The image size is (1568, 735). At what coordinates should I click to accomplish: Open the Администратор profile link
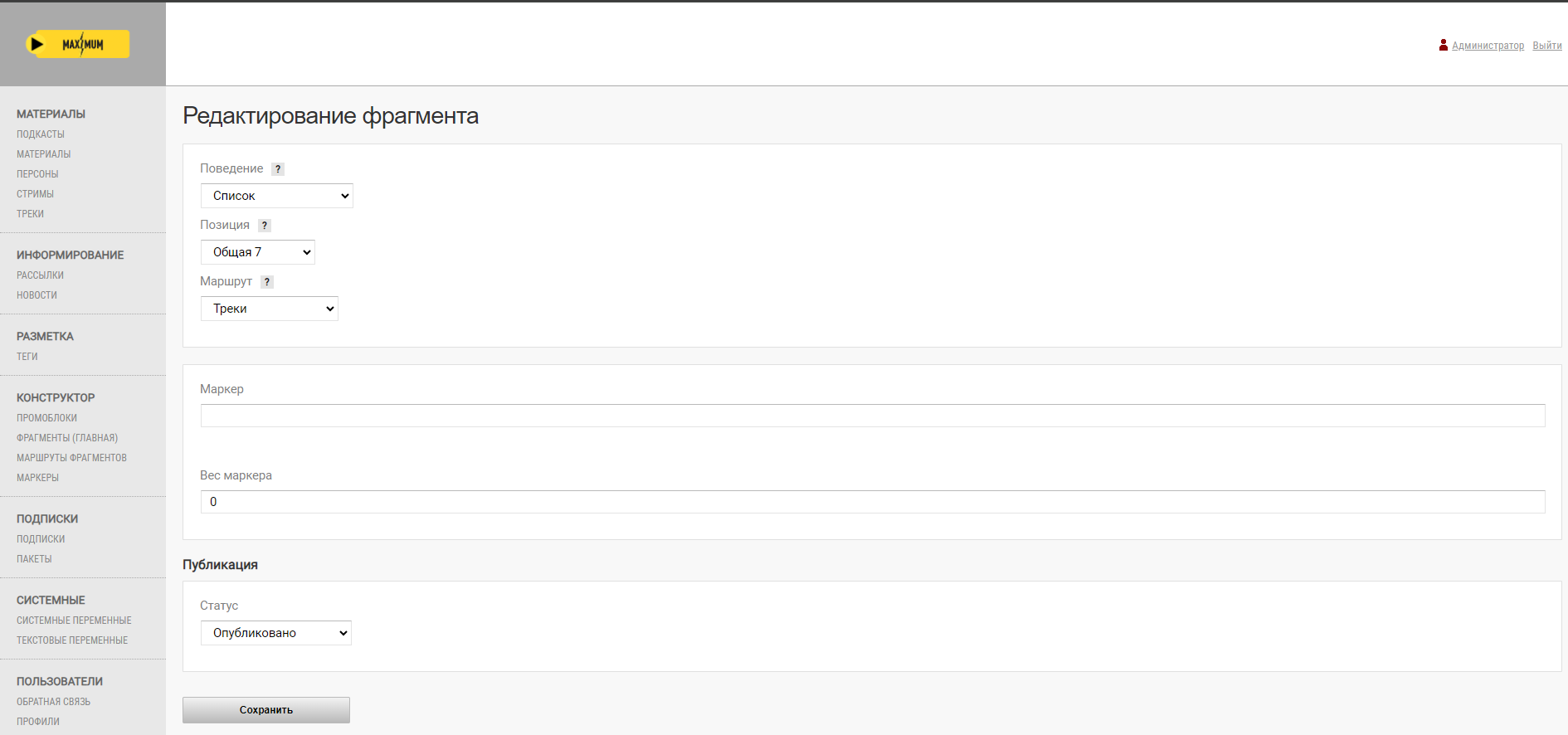(x=1488, y=46)
